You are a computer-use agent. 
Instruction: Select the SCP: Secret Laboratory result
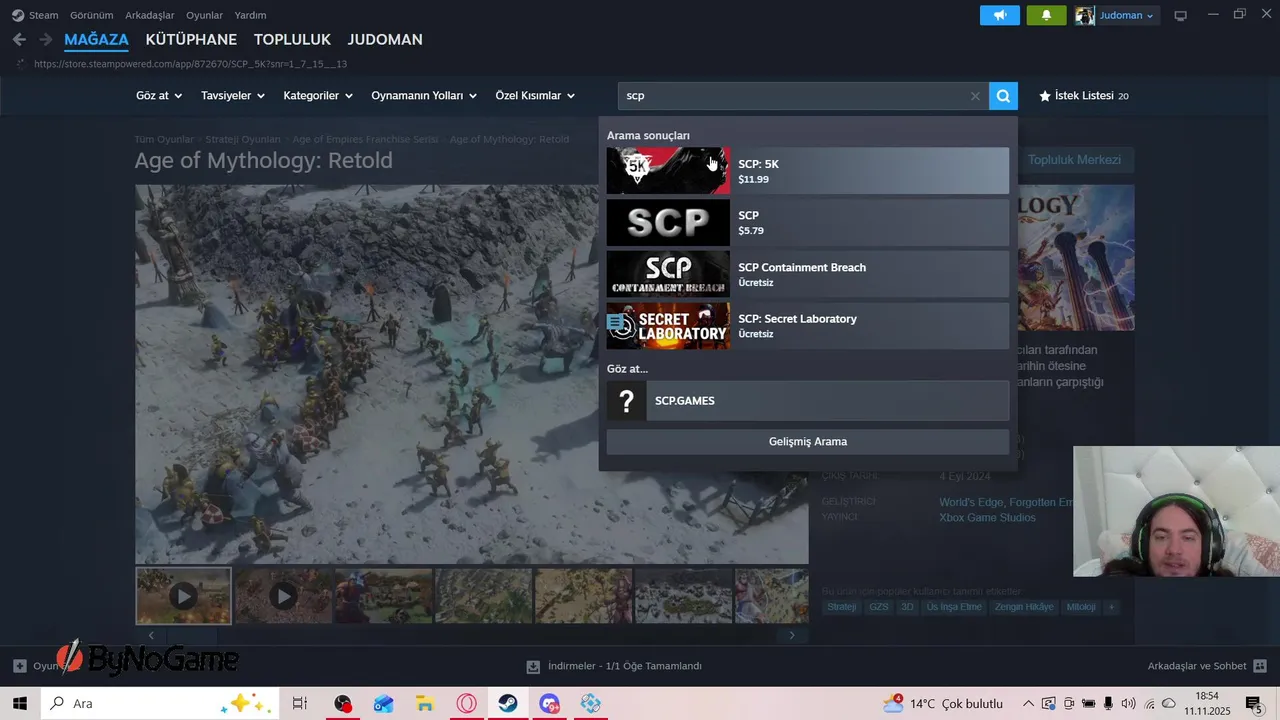pos(808,326)
